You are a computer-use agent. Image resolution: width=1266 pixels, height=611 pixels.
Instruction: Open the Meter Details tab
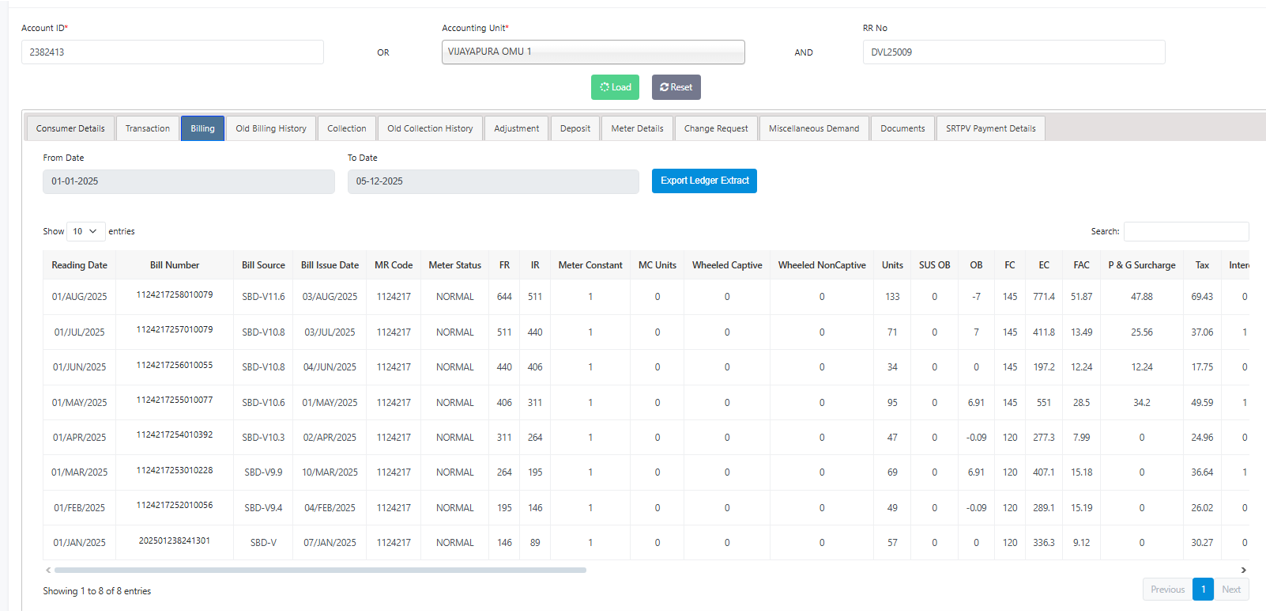pyautogui.click(x=637, y=128)
